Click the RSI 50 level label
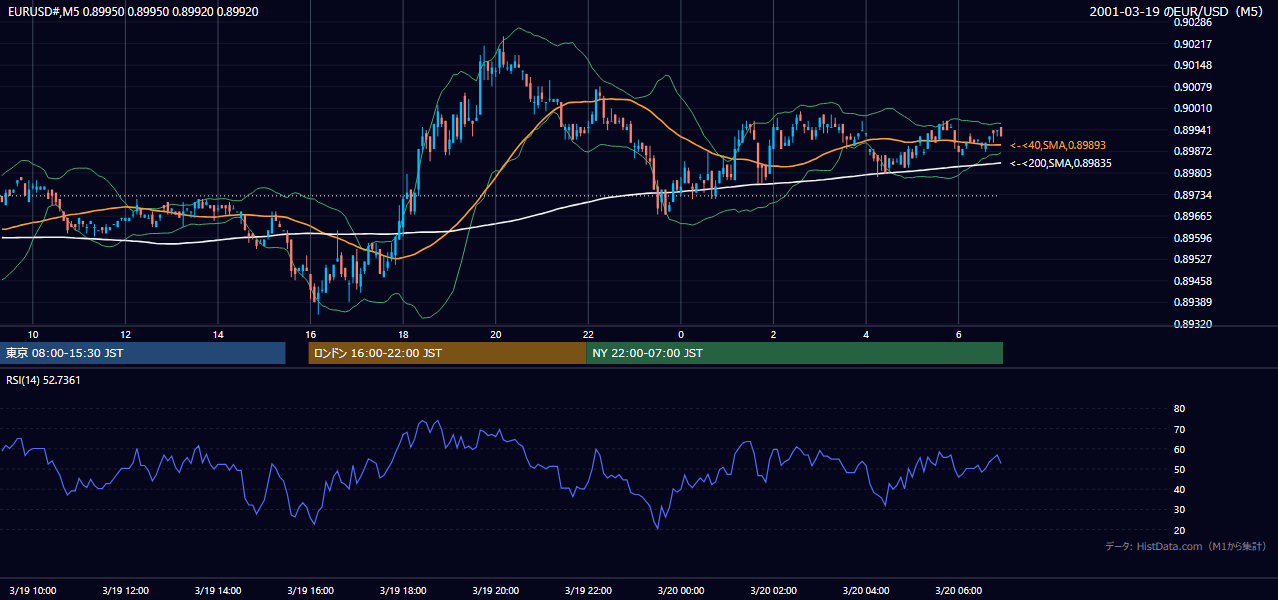1278x600 pixels. 1179,469
